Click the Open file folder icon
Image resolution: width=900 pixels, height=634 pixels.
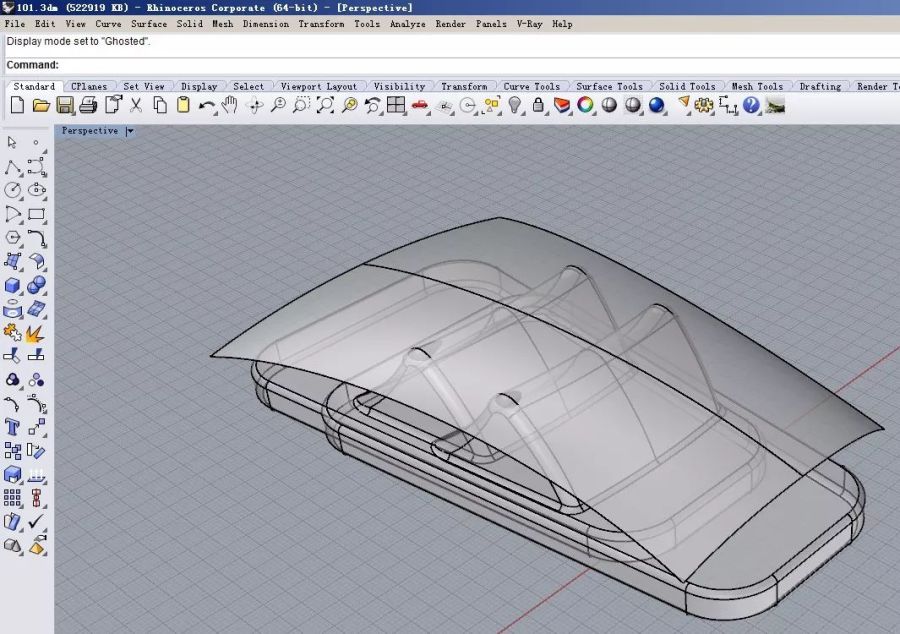pos(41,105)
